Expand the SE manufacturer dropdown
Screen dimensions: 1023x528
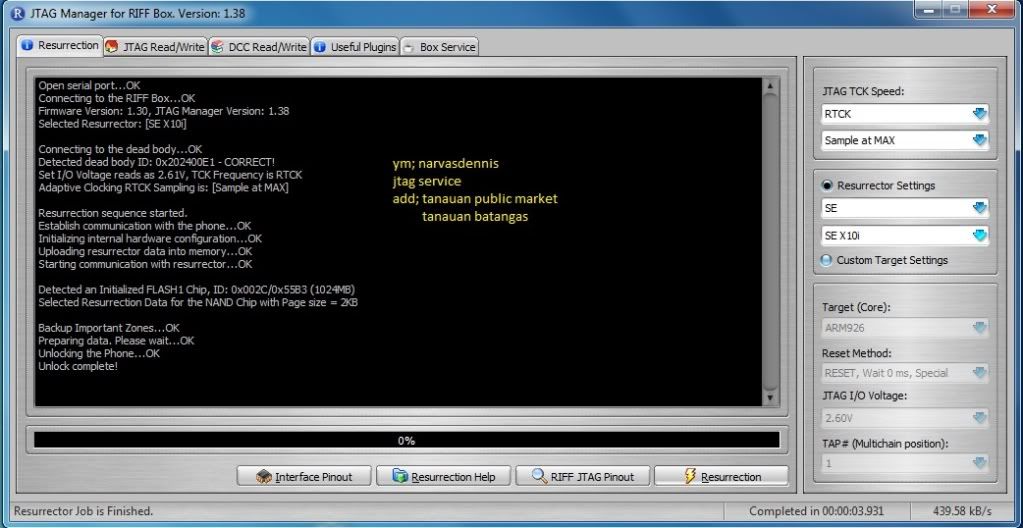pos(979,208)
